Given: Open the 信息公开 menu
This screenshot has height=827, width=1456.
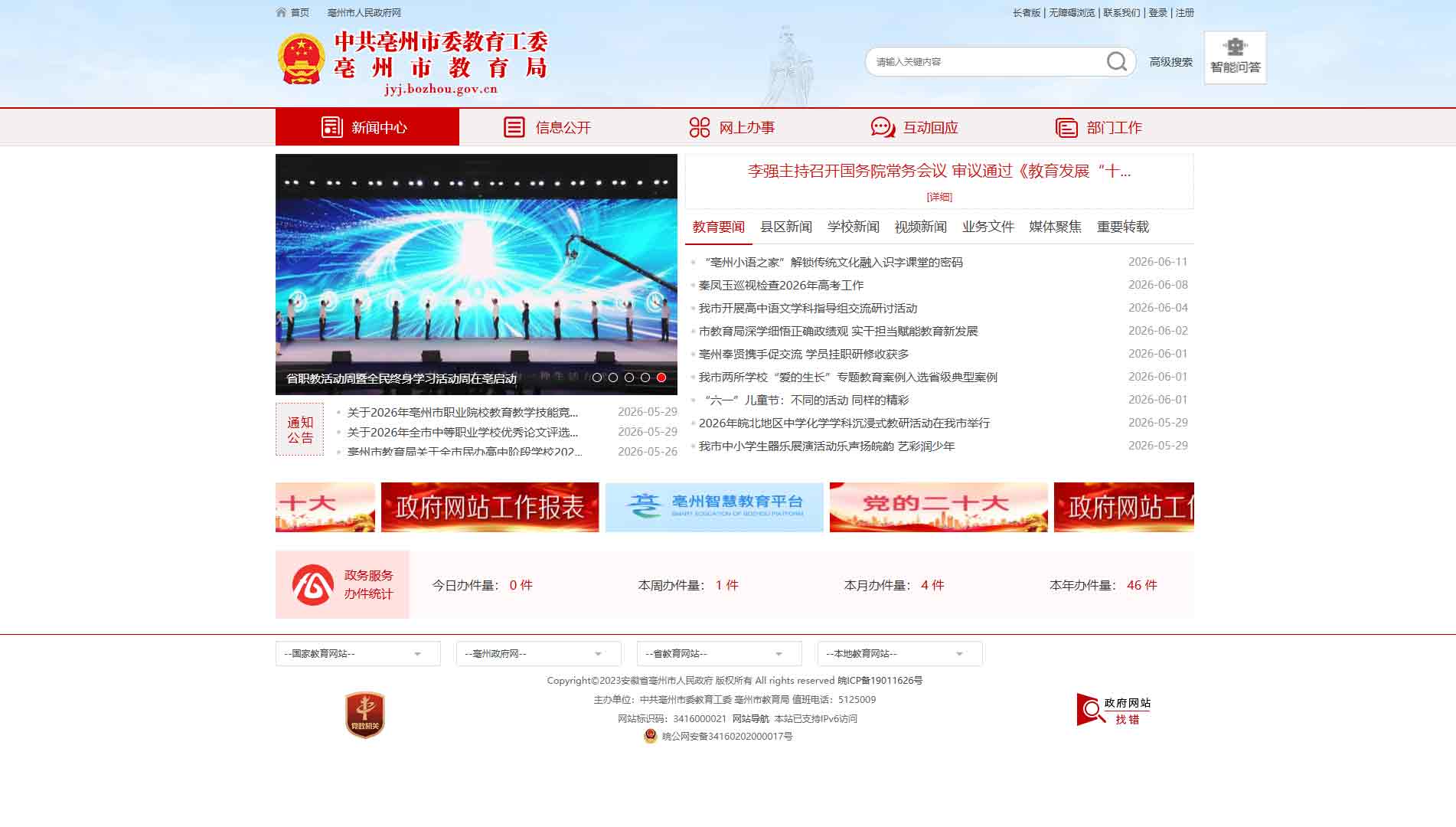Looking at the screenshot, I should coord(551,127).
